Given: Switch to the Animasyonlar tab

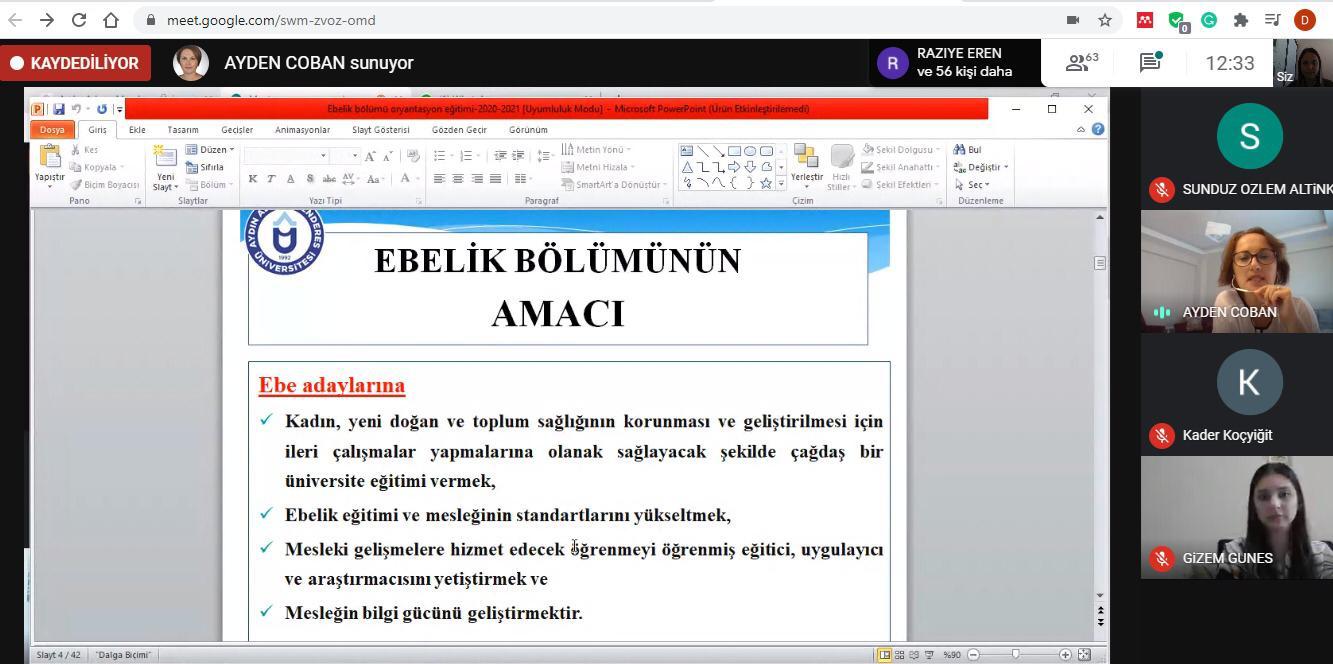Looking at the screenshot, I should 302,130.
